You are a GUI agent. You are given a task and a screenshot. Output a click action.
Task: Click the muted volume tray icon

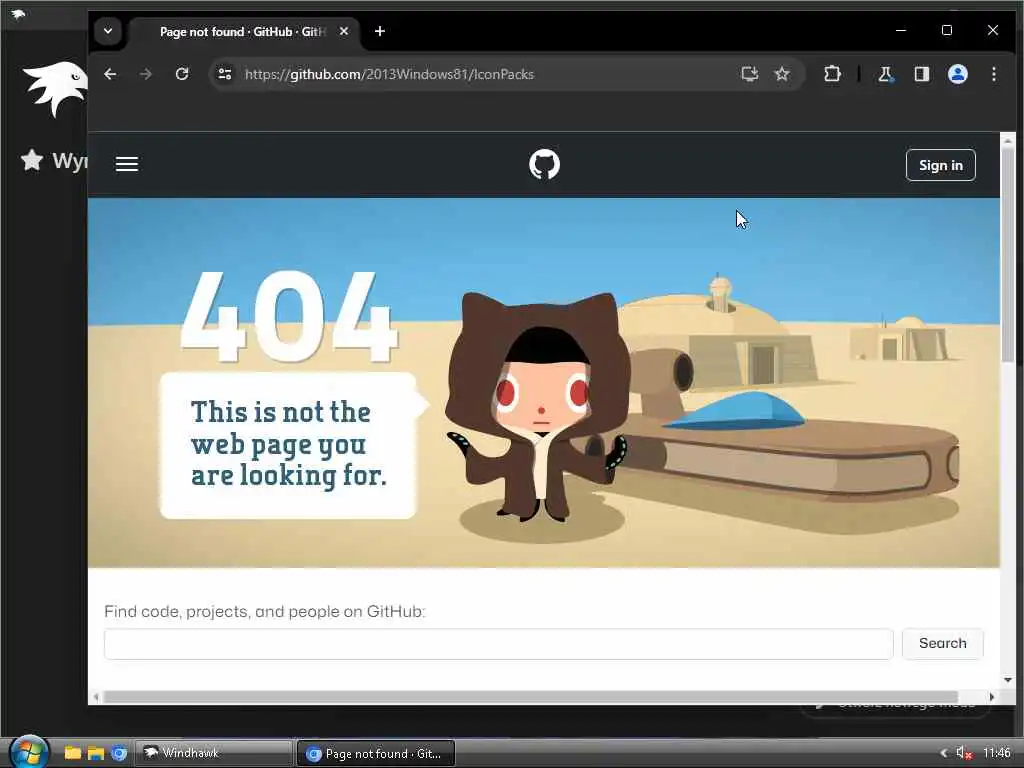[964, 753]
